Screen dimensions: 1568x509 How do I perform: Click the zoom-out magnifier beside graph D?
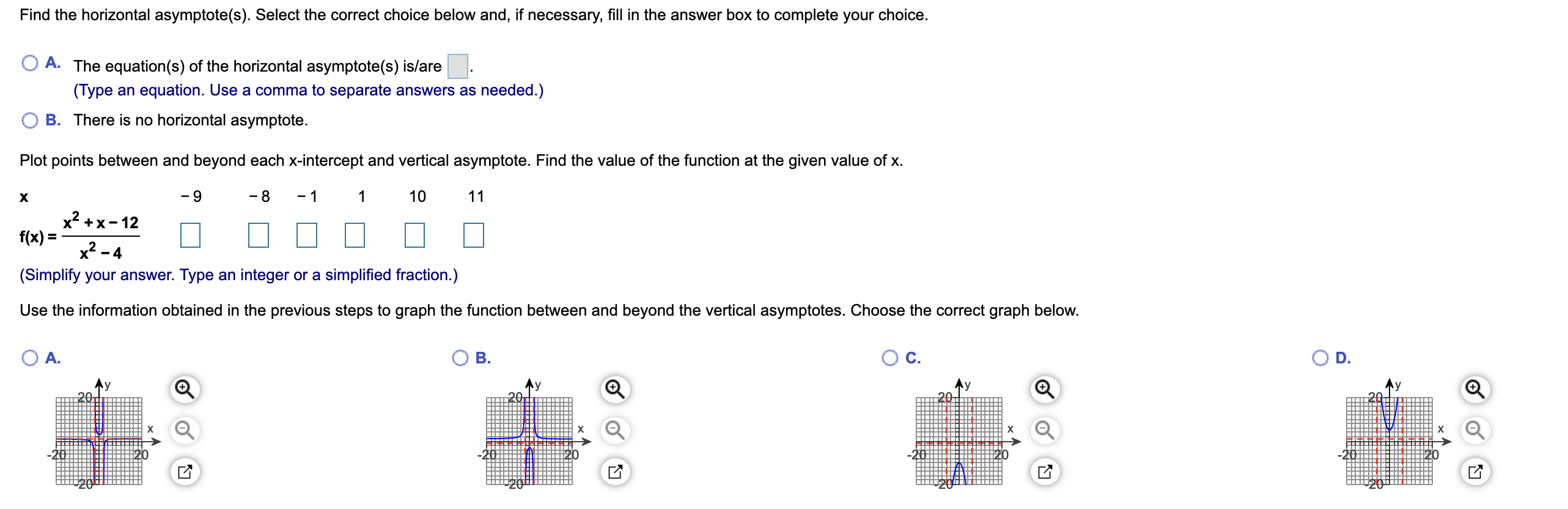[x=1476, y=429]
